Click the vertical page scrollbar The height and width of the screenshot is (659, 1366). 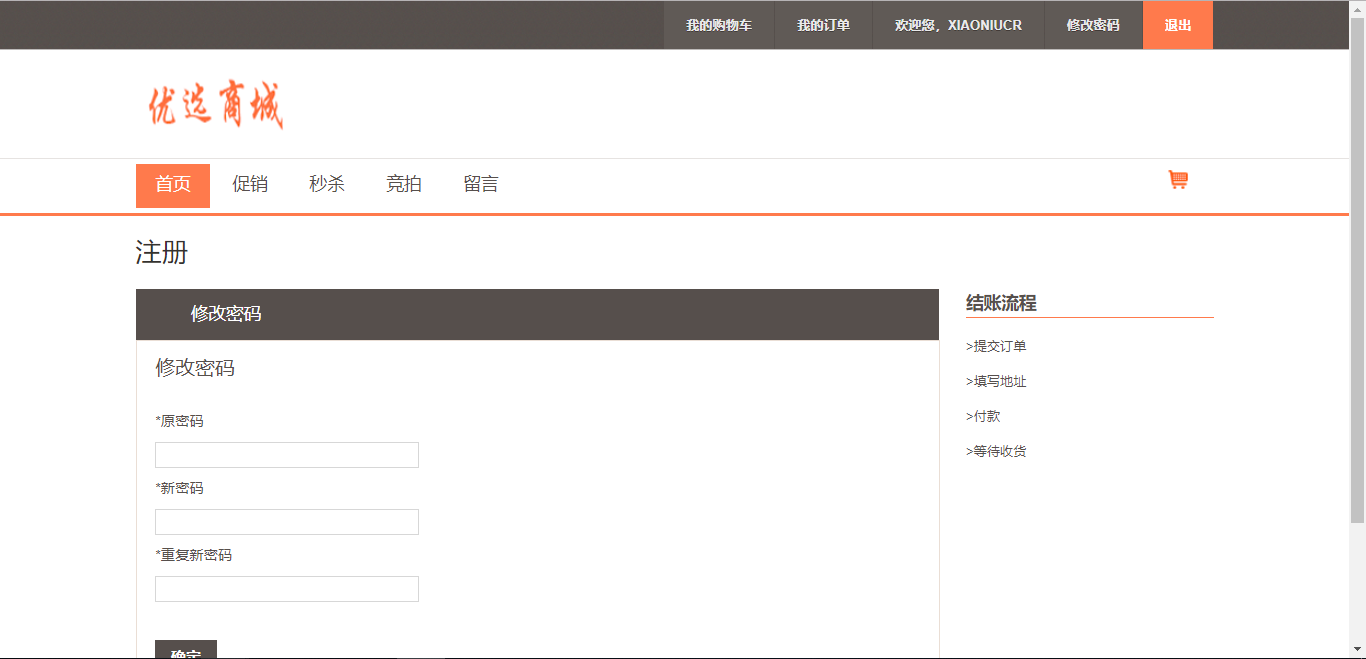[x=1357, y=270]
